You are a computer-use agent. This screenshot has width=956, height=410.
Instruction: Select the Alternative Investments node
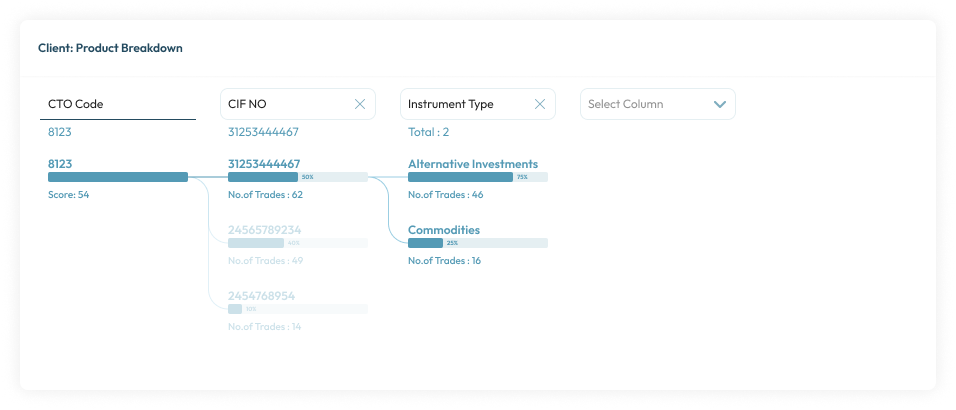pyautogui.click(x=473, y=163)
